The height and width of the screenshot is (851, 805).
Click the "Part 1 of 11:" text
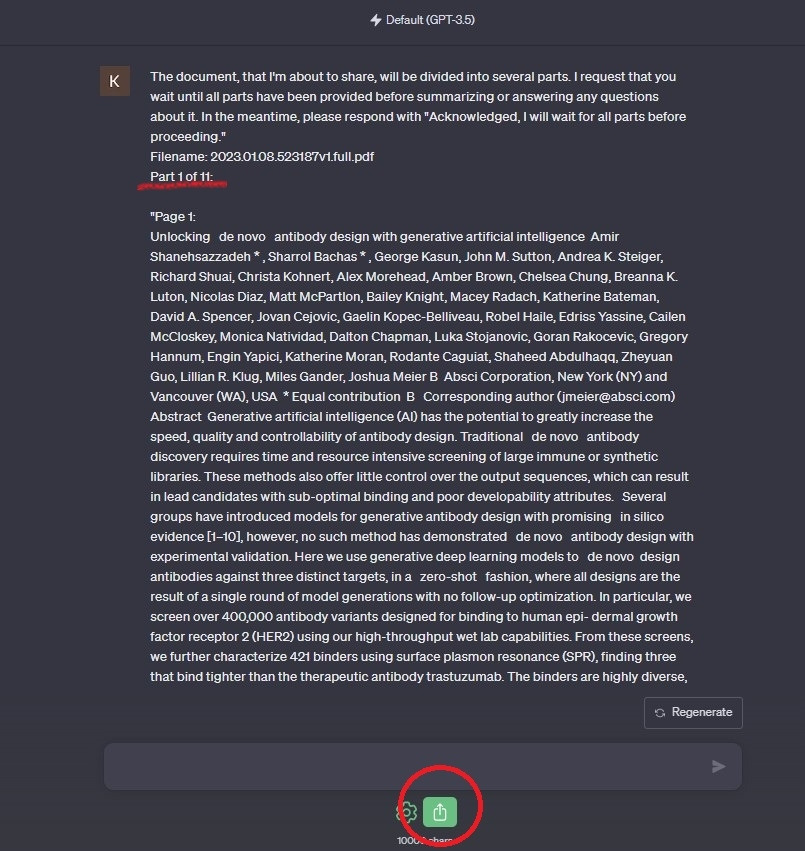(181, 177)
